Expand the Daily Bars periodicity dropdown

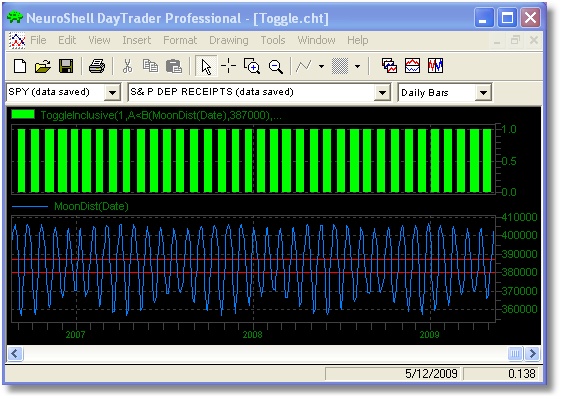(x=483, y=93)
